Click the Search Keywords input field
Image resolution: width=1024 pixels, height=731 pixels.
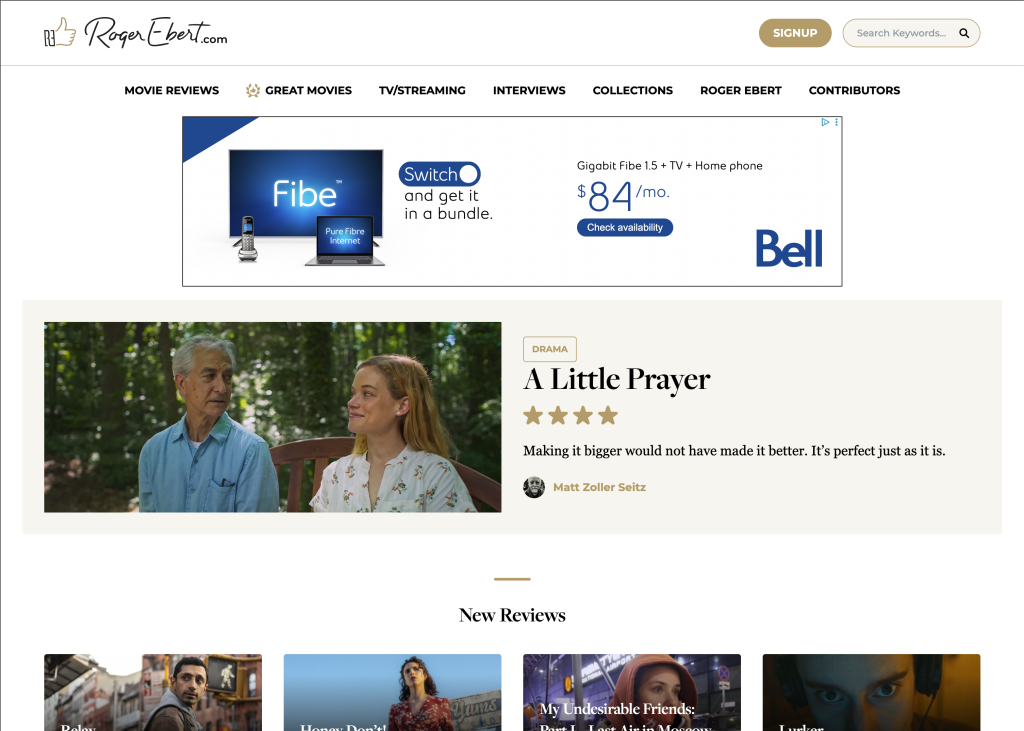click(901, 33)
